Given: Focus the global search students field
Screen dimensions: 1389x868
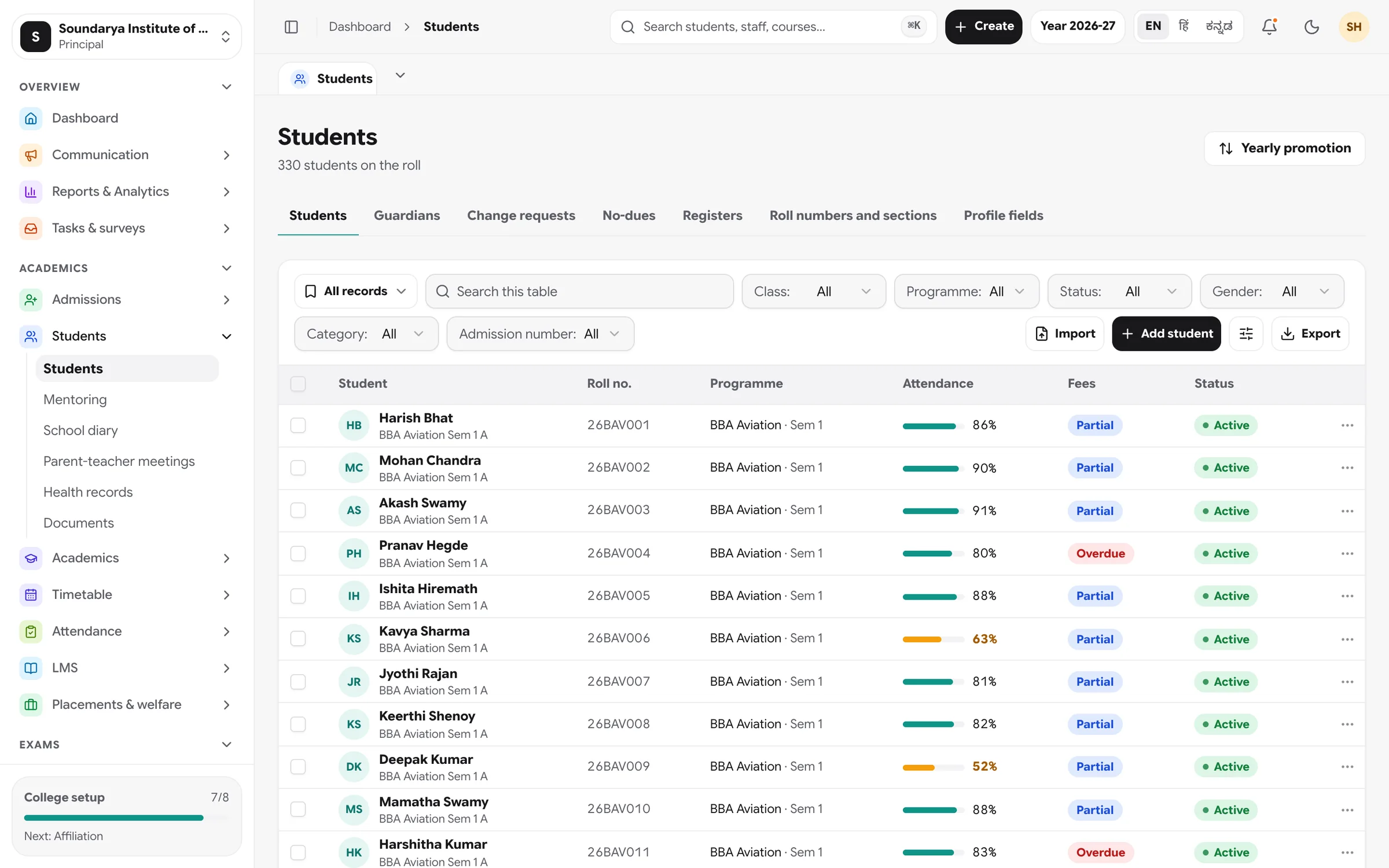Looking at the screenshot, I should coord(773,27).
